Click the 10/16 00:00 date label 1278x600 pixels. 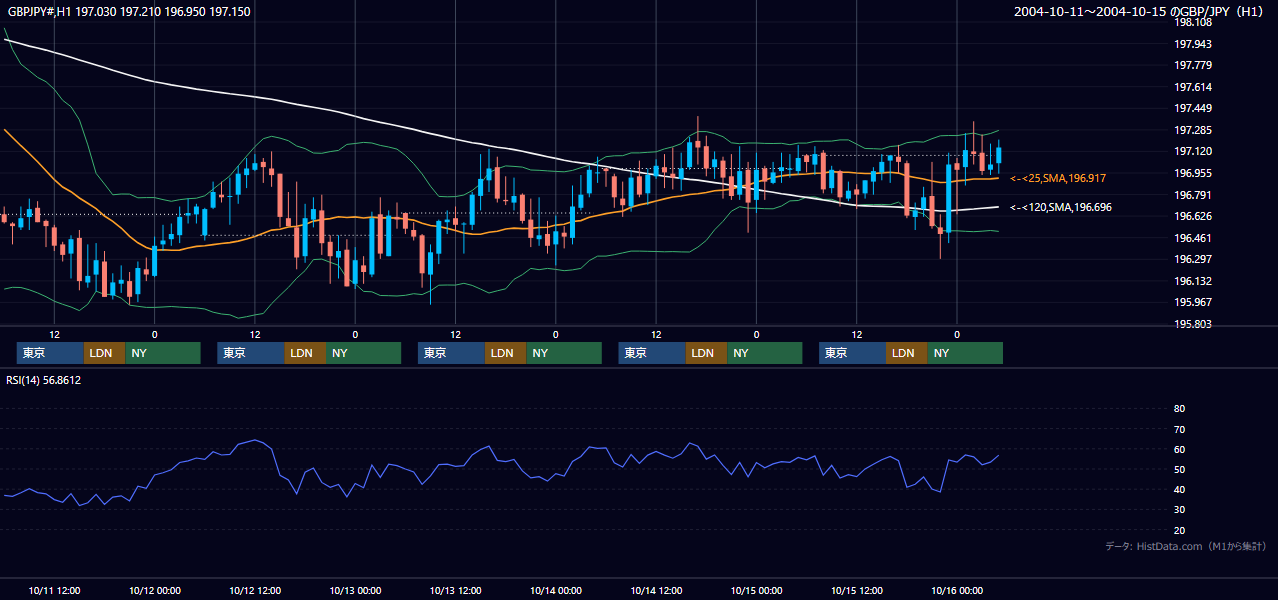pos(957,590)
